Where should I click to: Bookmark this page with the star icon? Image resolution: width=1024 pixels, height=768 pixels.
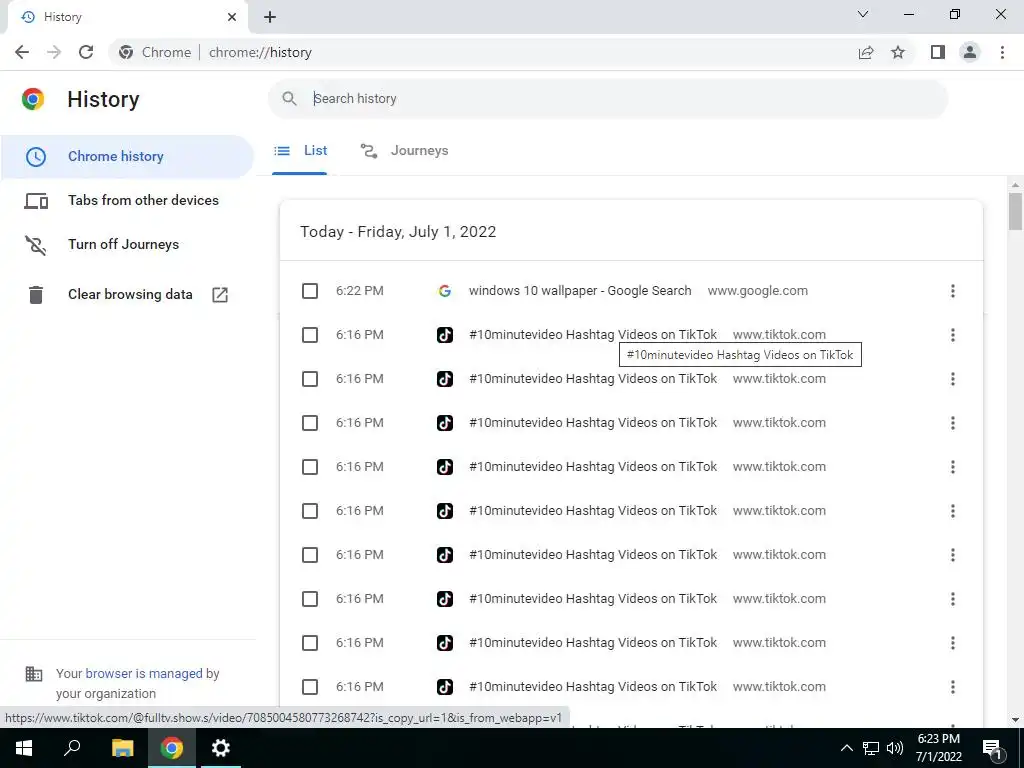click(x=898, y=52)
